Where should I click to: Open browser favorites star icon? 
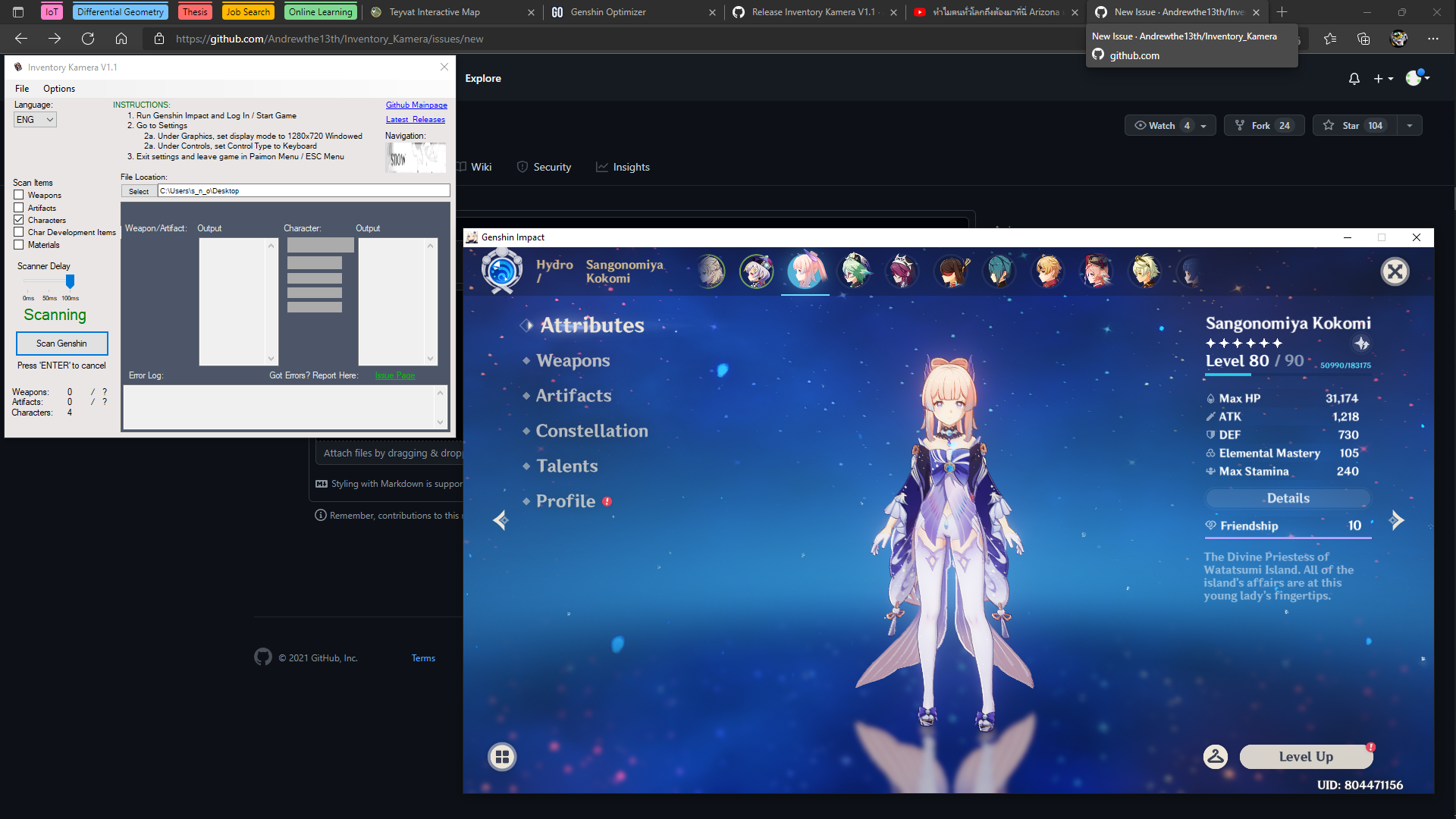[1330, 39]
